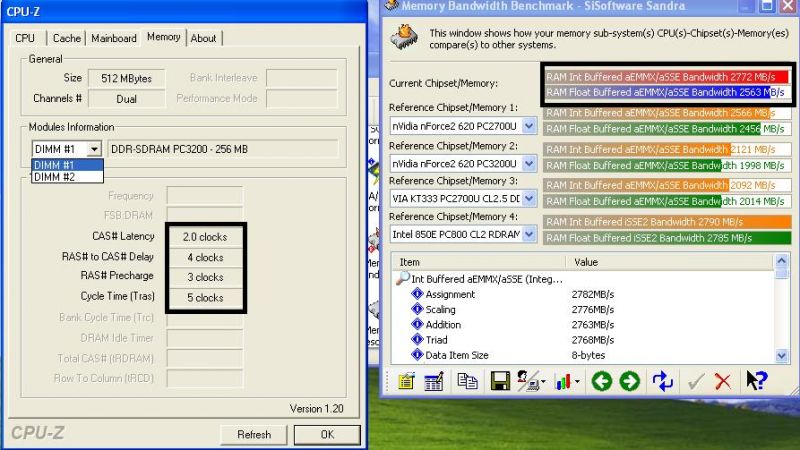Click the diamond icon next to Scaling
Screen dimensions: 800x450
point(417,309)
